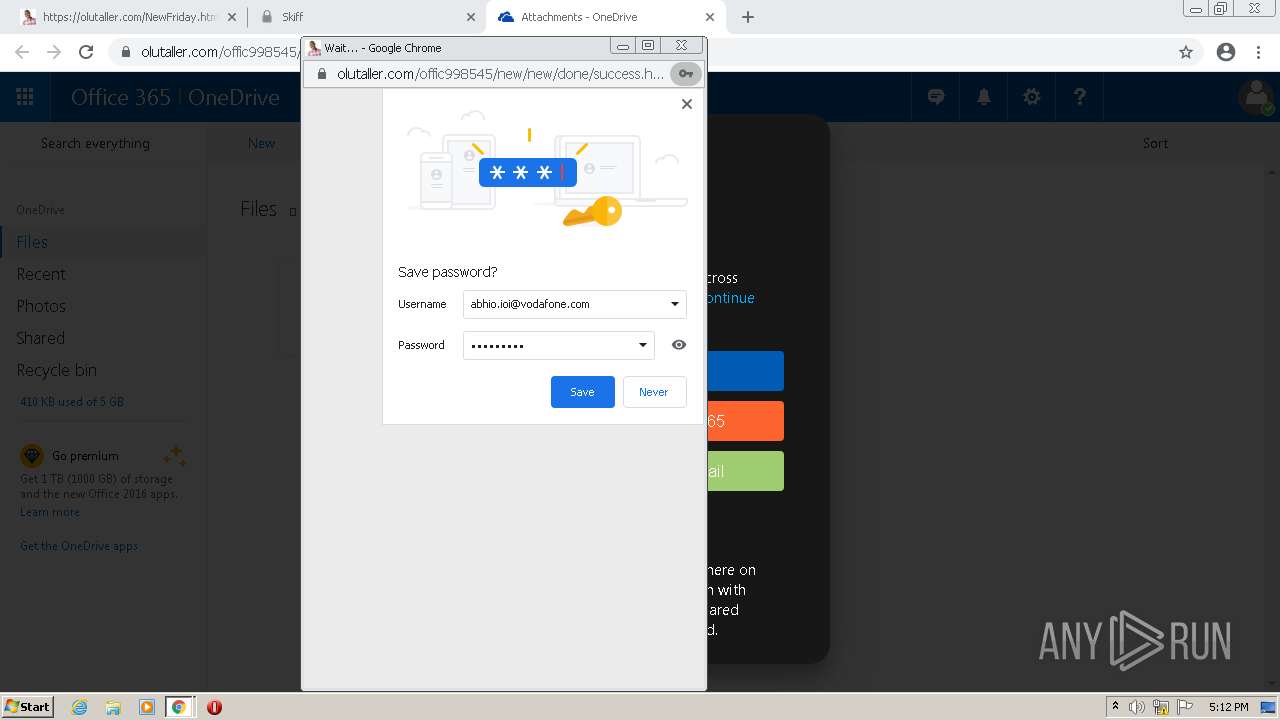Close the Skiff tab
Screen dimensions: 1280x720
click(471, 17)
